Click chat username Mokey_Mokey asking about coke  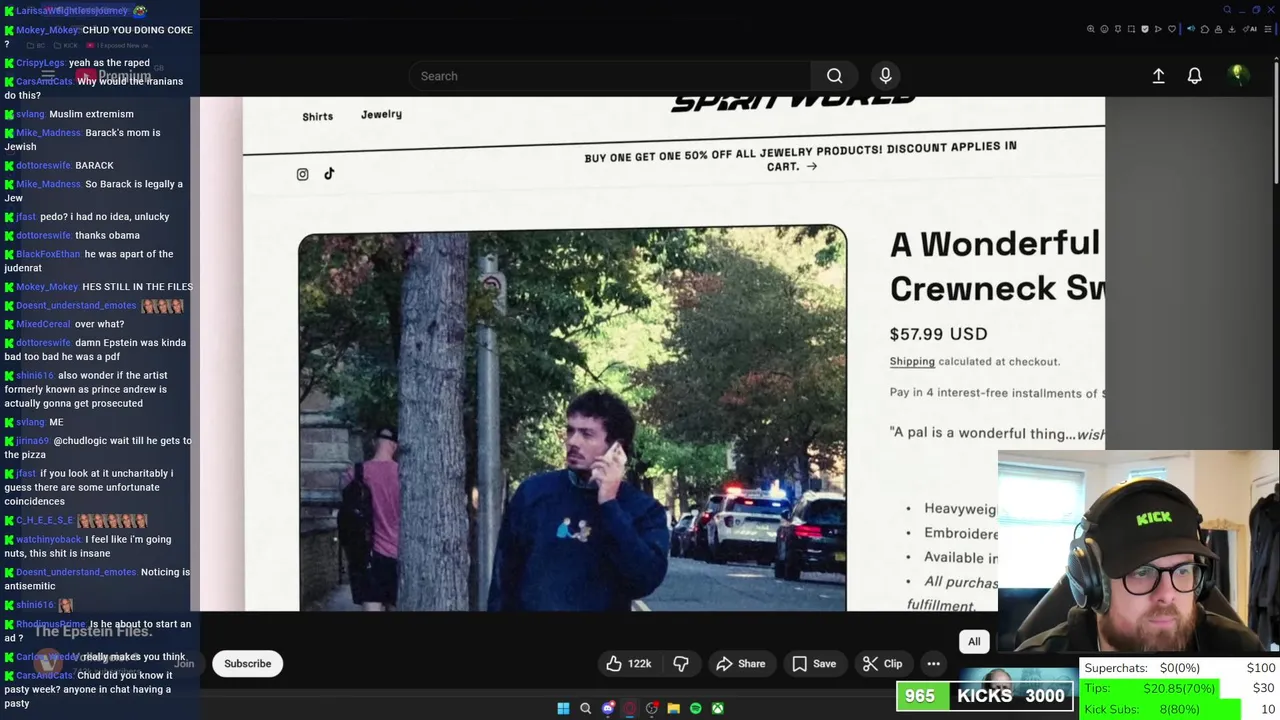[47, 30]
